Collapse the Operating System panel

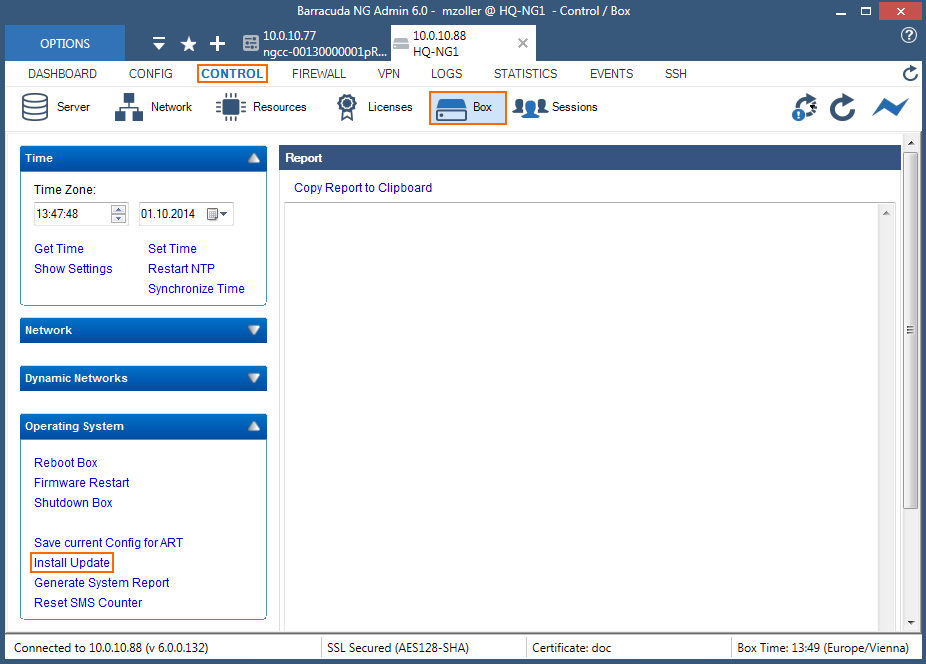254,427
